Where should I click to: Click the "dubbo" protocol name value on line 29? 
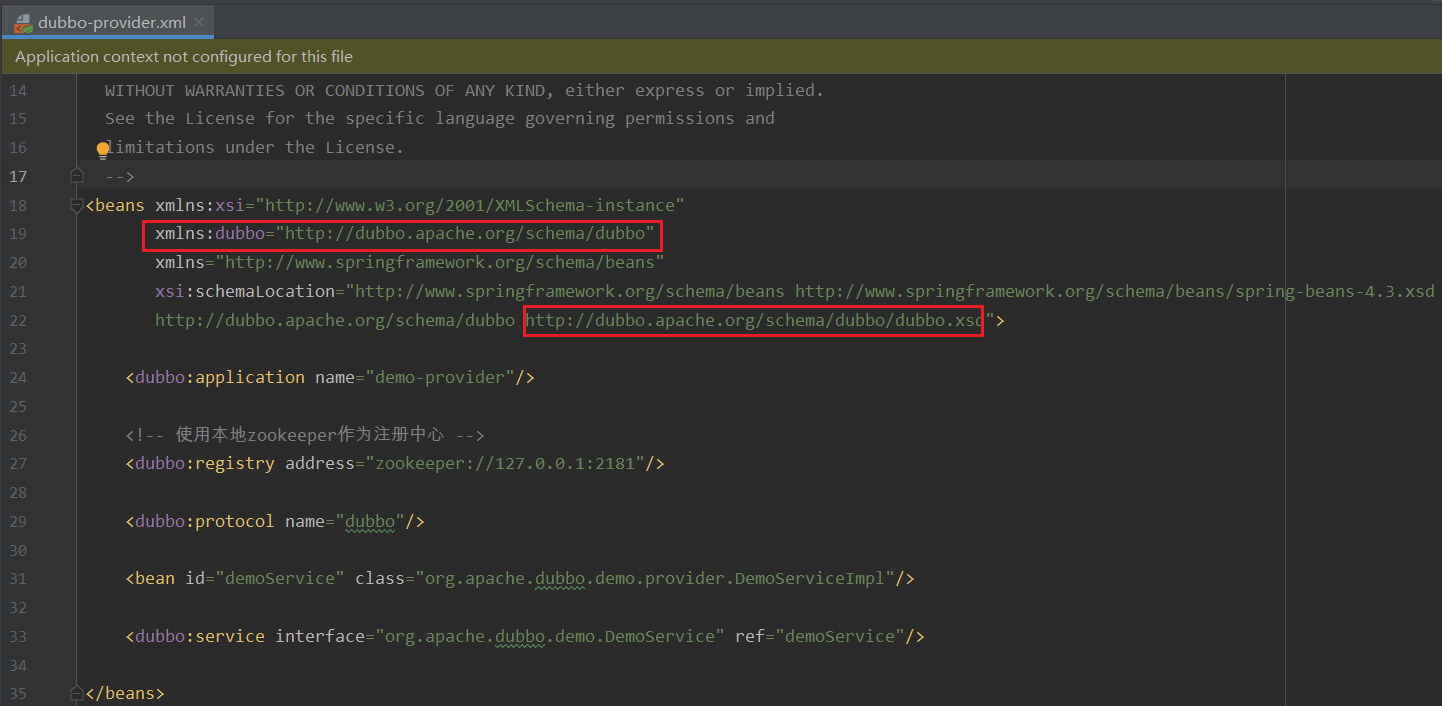coord(370,522)
